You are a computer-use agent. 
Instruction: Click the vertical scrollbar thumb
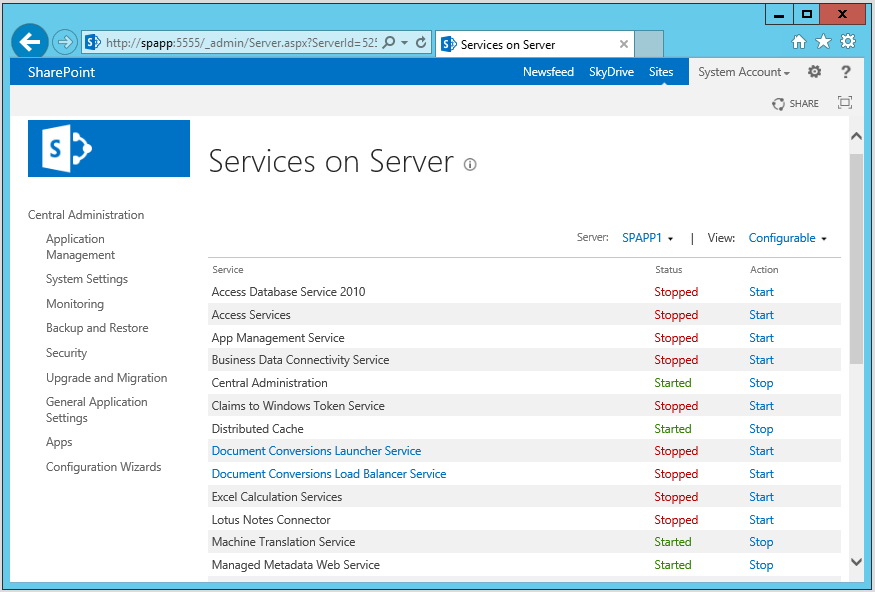coord(856,259)
